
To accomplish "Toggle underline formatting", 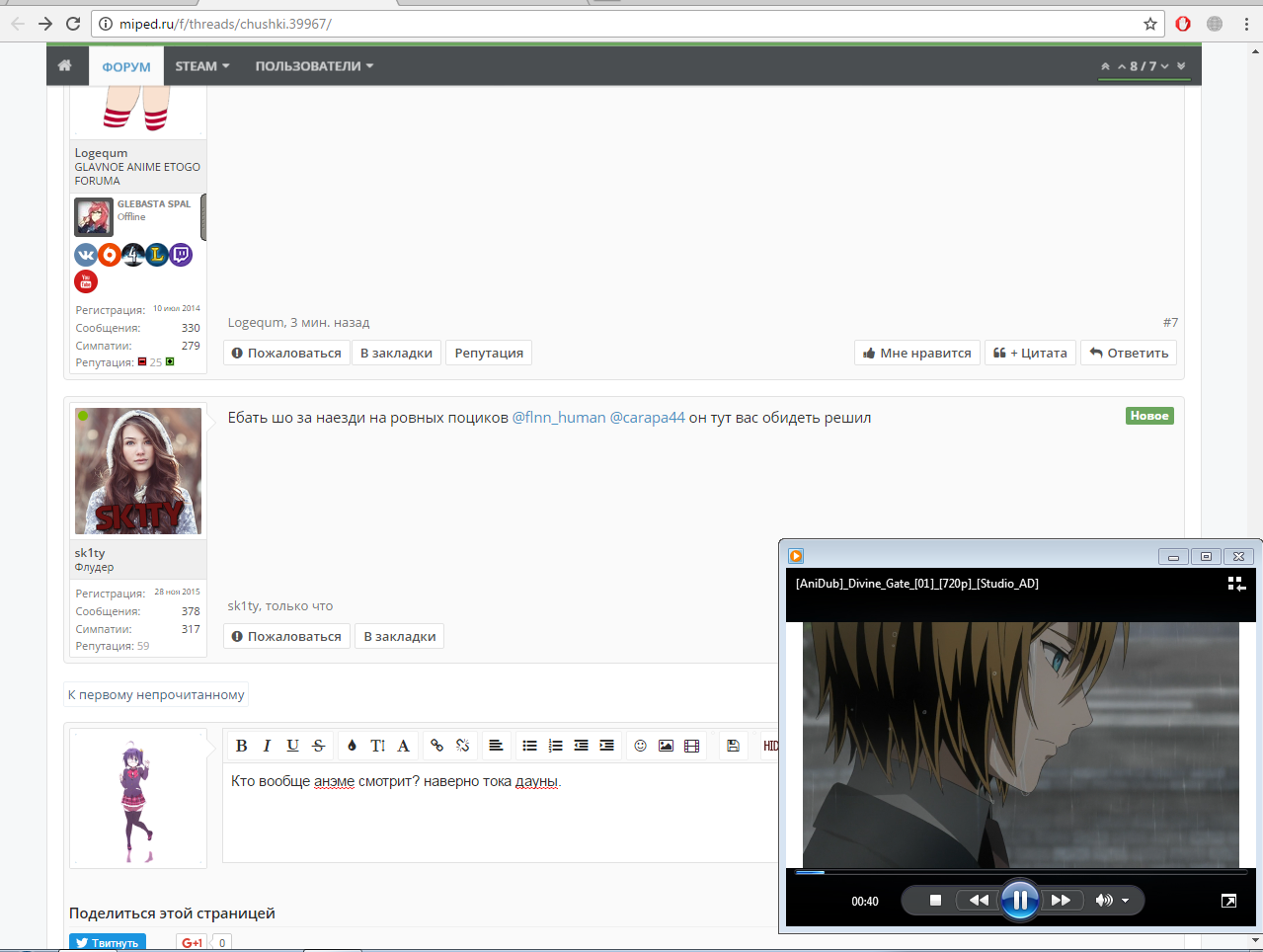I will coord(292,746).
